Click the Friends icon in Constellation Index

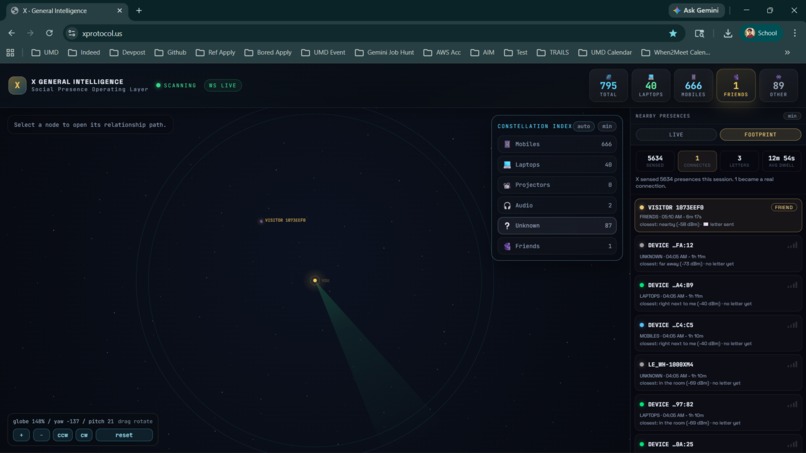coord(507,246)
